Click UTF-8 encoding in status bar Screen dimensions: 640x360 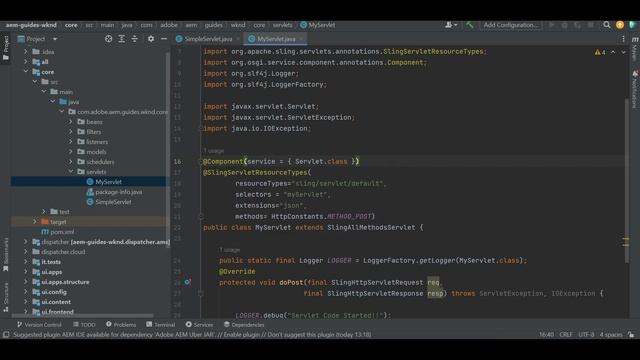[x=586, y=335]
